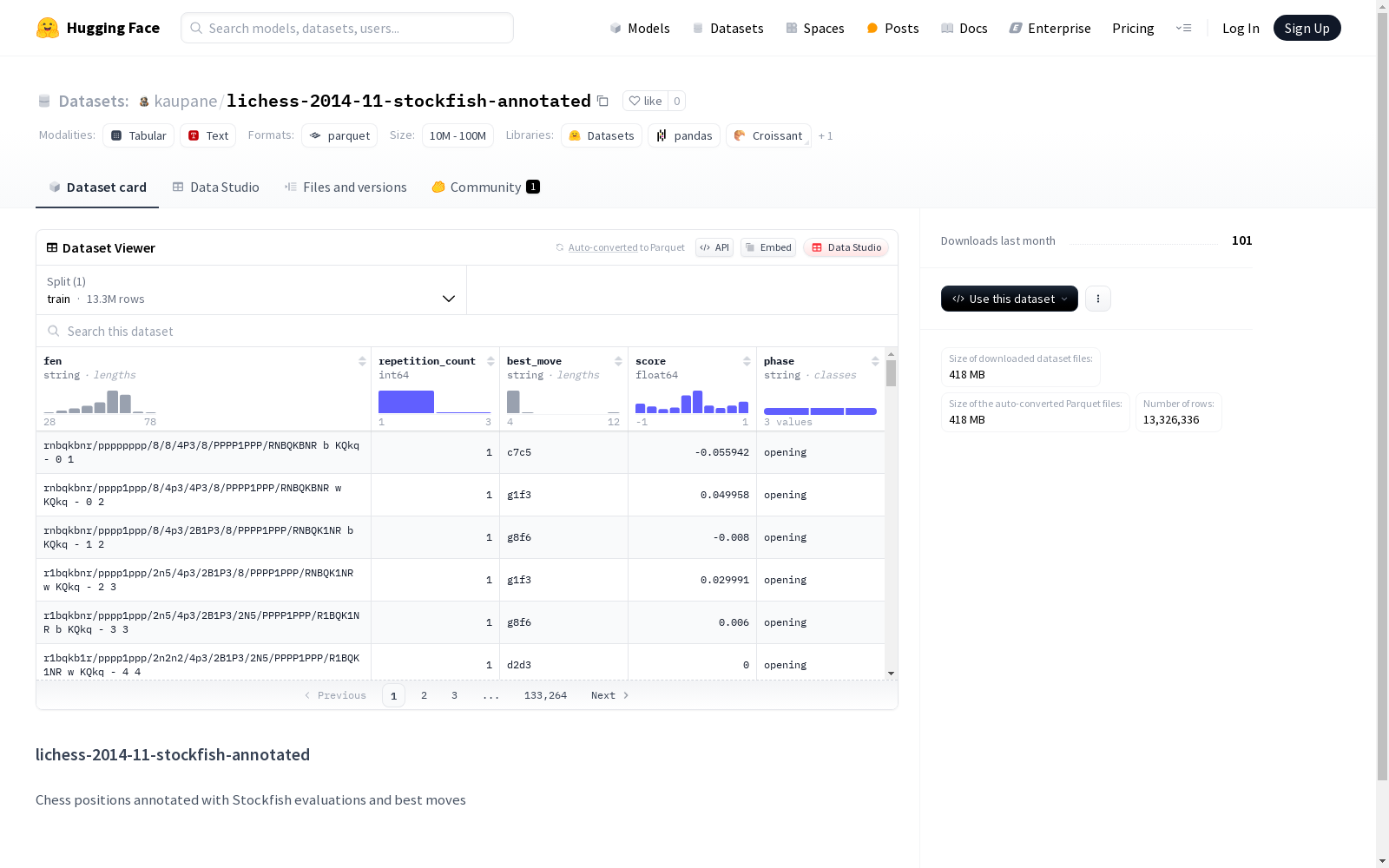The width and height of the screenshot is (1389, 868).
Task: Sort by best_move column
Action: coord(618,361)
